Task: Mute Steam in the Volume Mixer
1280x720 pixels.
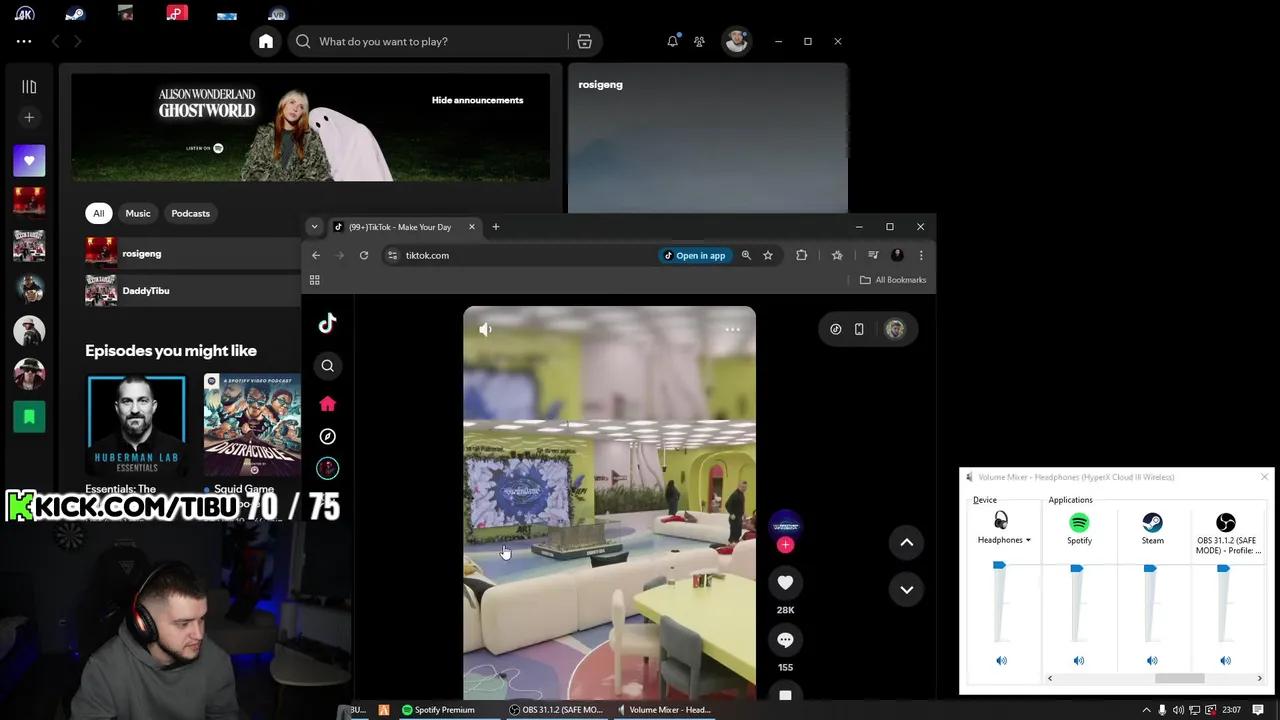Action: (x=1152, y=661)
